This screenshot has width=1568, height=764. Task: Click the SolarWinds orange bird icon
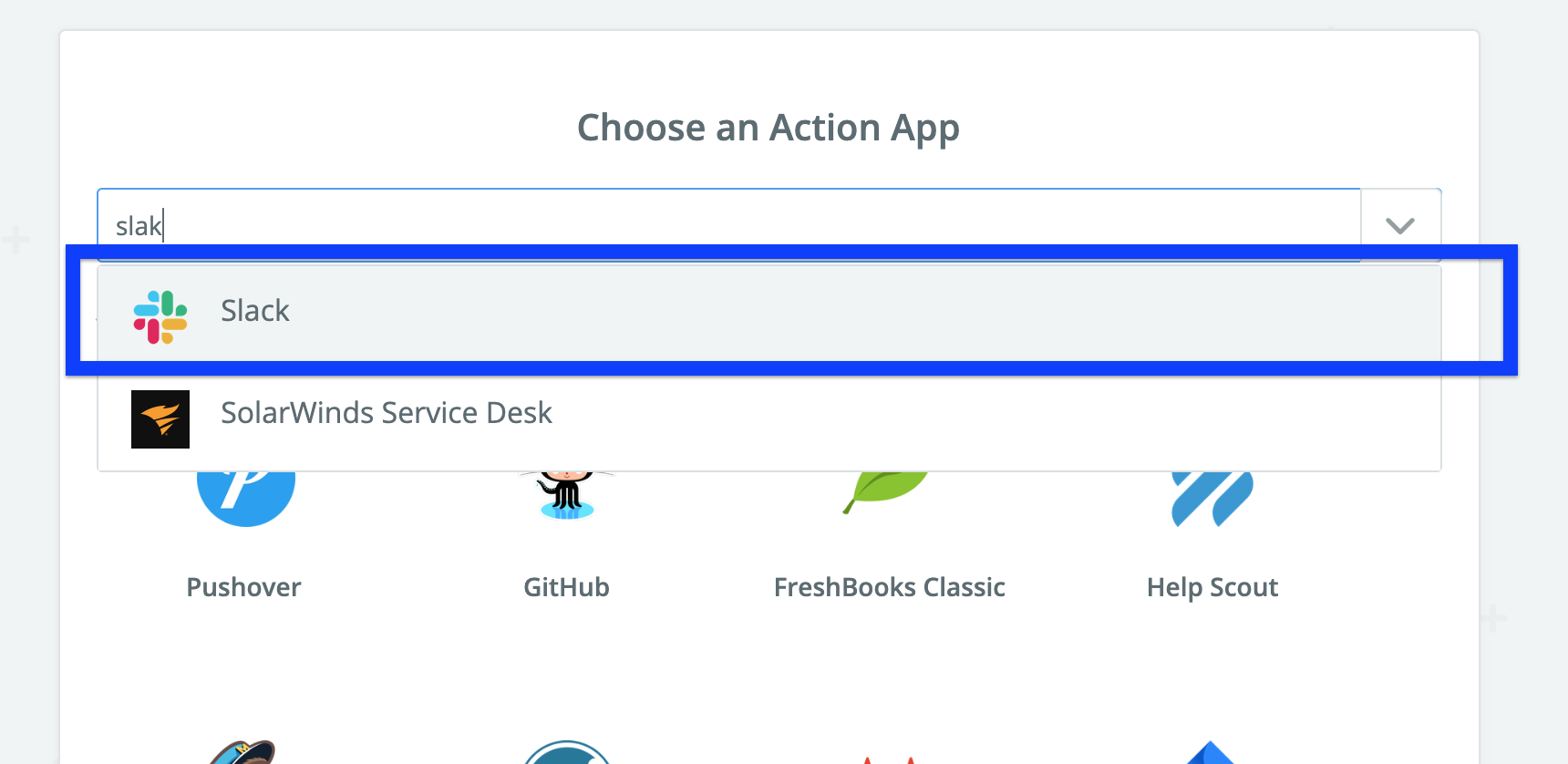pyautogui.click(x=160, y=419)
